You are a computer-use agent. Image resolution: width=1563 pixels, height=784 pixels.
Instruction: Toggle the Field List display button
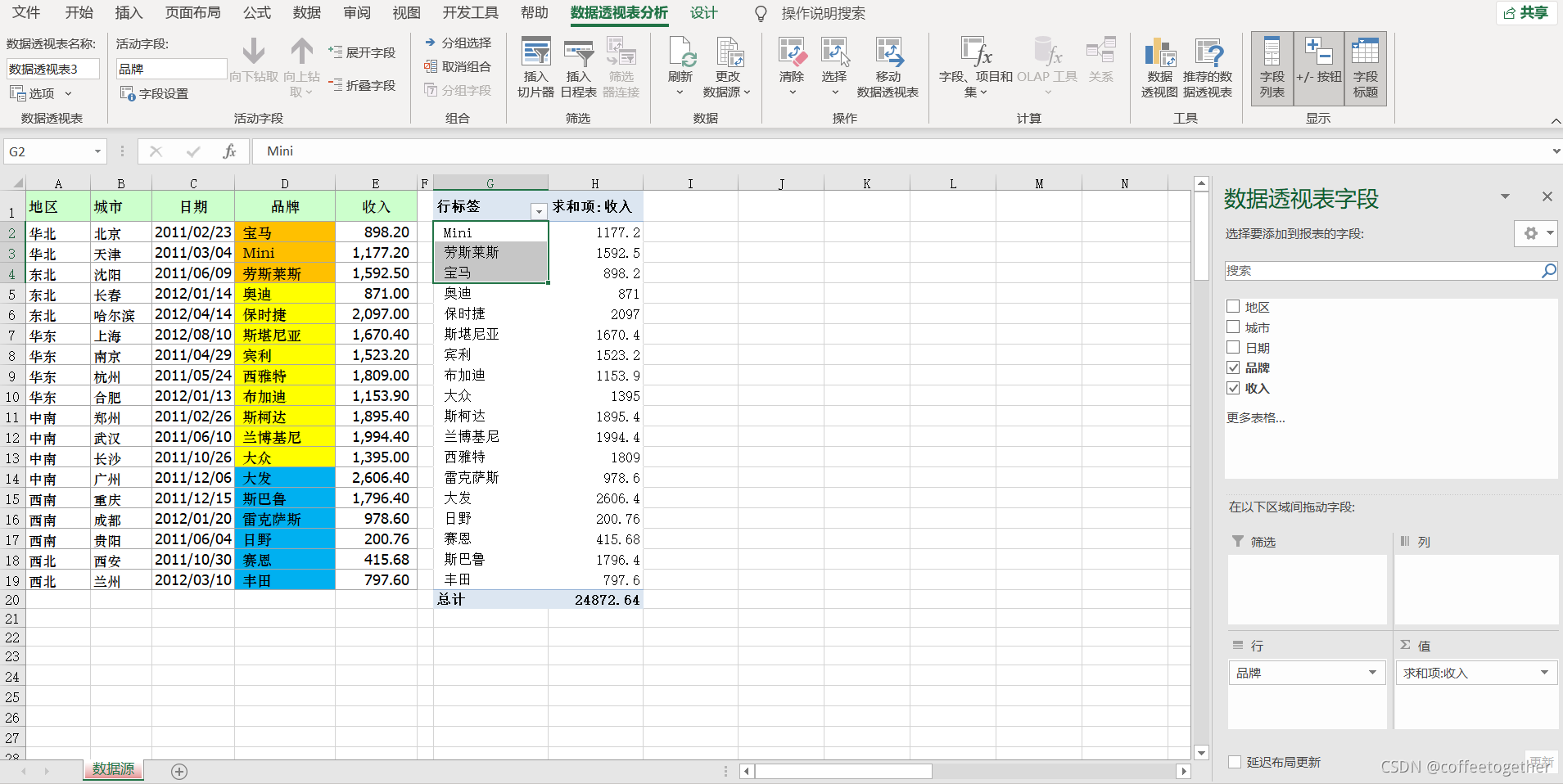click(1272, 69)
